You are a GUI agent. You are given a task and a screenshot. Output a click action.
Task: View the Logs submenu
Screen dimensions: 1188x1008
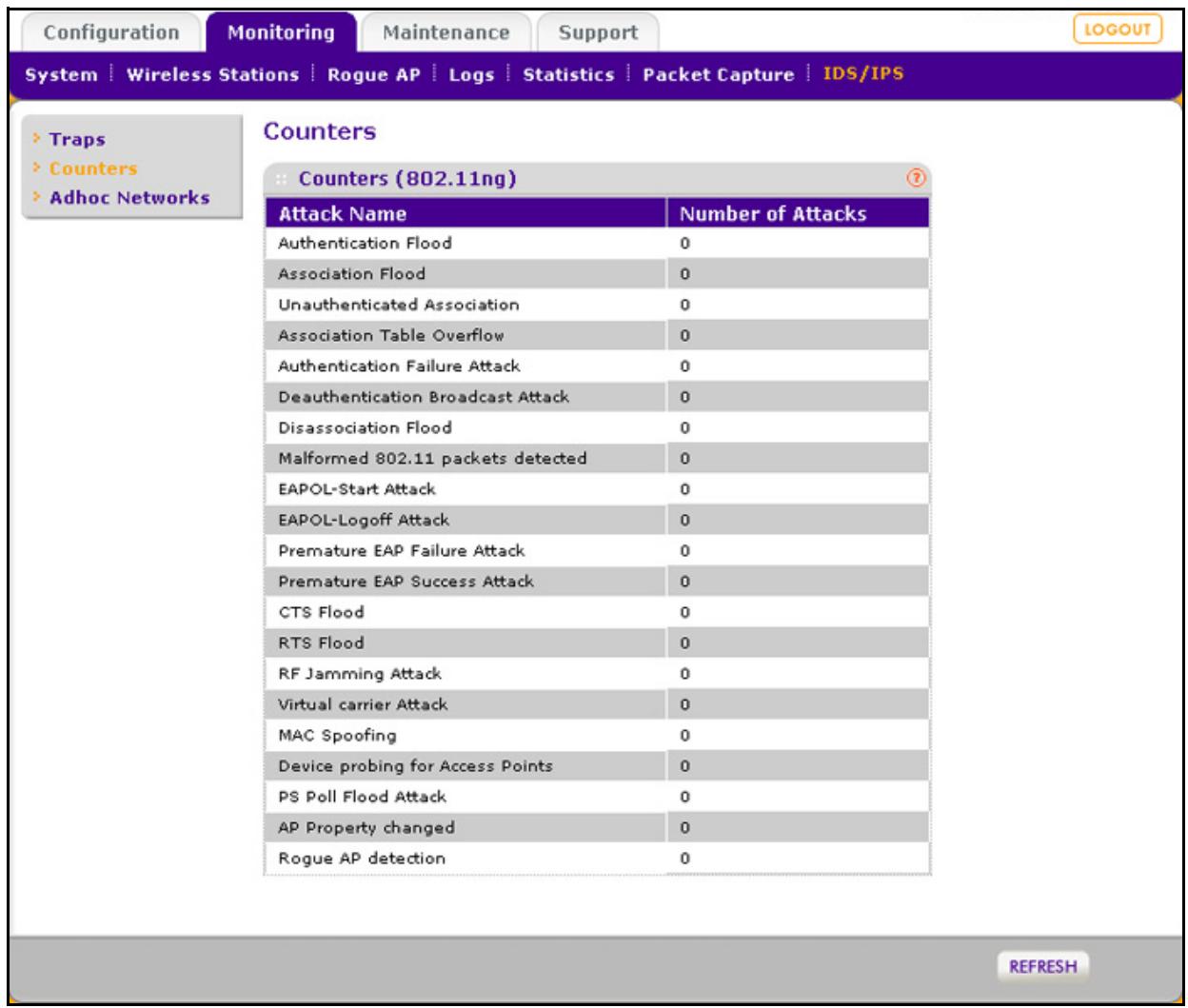tap(471, 74)
